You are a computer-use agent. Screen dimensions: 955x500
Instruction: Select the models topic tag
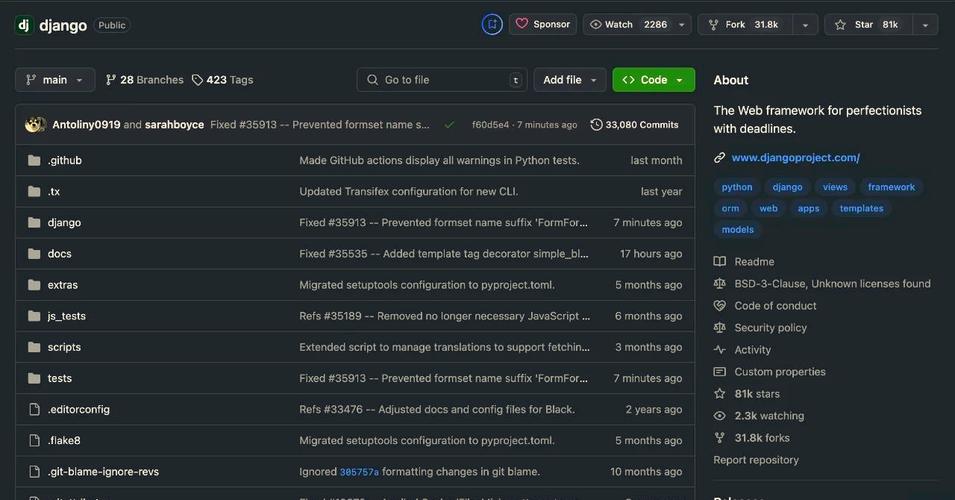tap(738, 230)
